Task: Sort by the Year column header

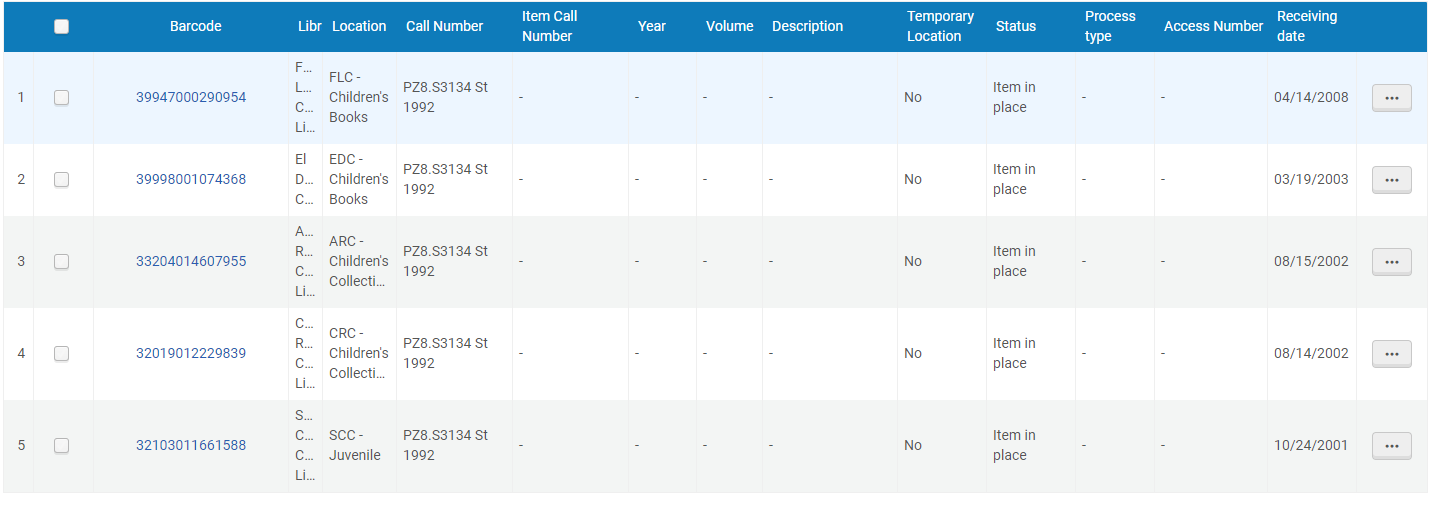Action: click(x=652, y=27)
